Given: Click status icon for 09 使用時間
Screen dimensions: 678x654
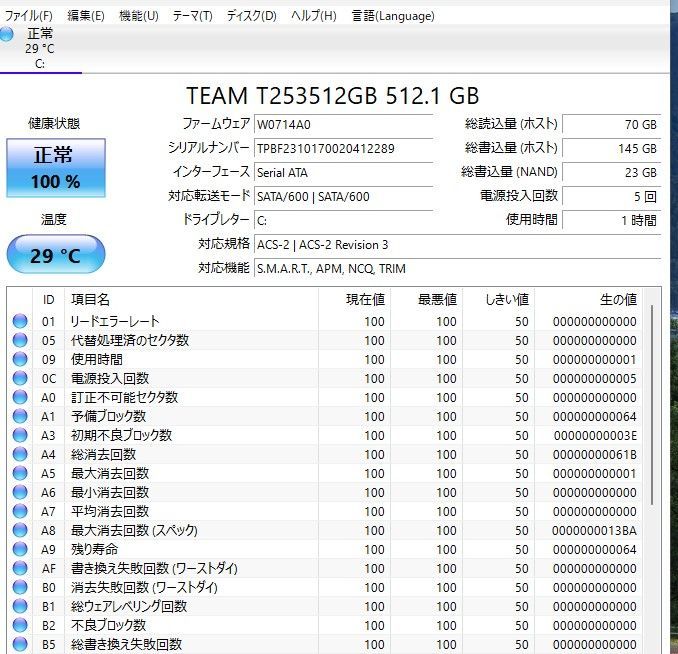Looking at the screenshot, I should [x=20, y=359].
